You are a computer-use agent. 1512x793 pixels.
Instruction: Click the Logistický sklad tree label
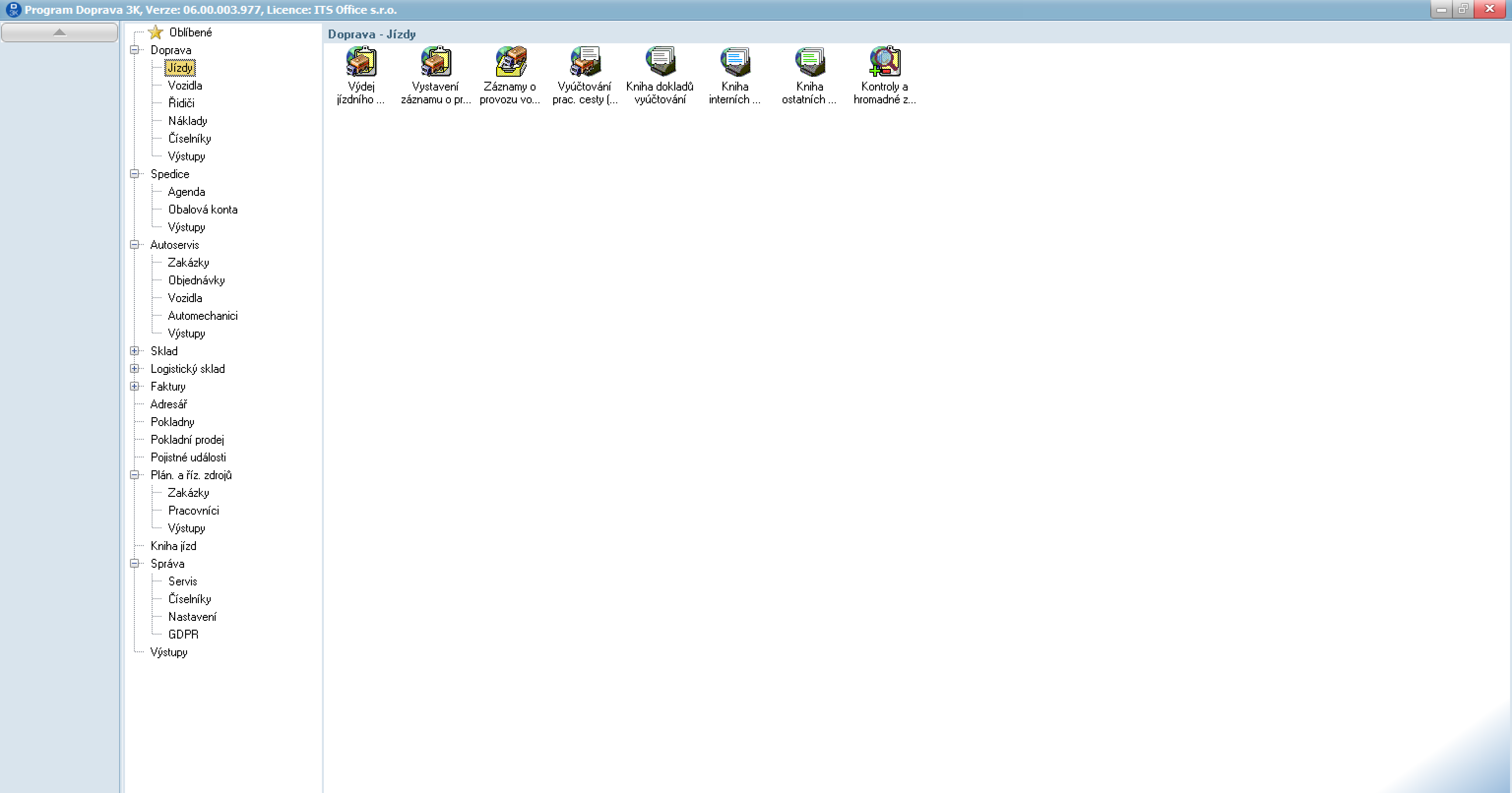[187, 368]
